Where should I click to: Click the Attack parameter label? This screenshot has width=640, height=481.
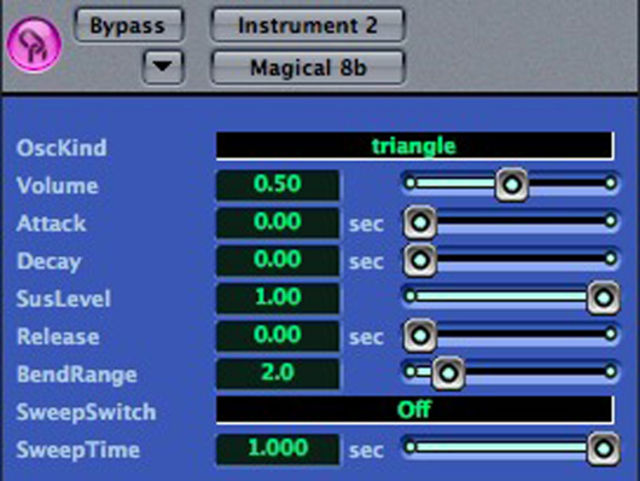(51, 223)
